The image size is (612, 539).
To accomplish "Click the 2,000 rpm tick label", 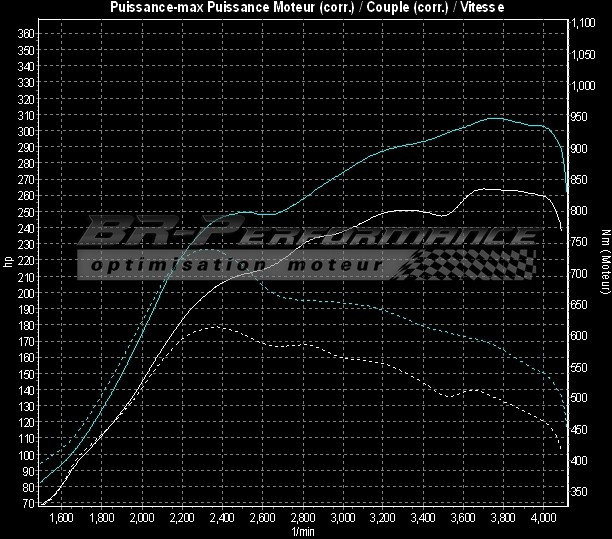I will point(142,518).
